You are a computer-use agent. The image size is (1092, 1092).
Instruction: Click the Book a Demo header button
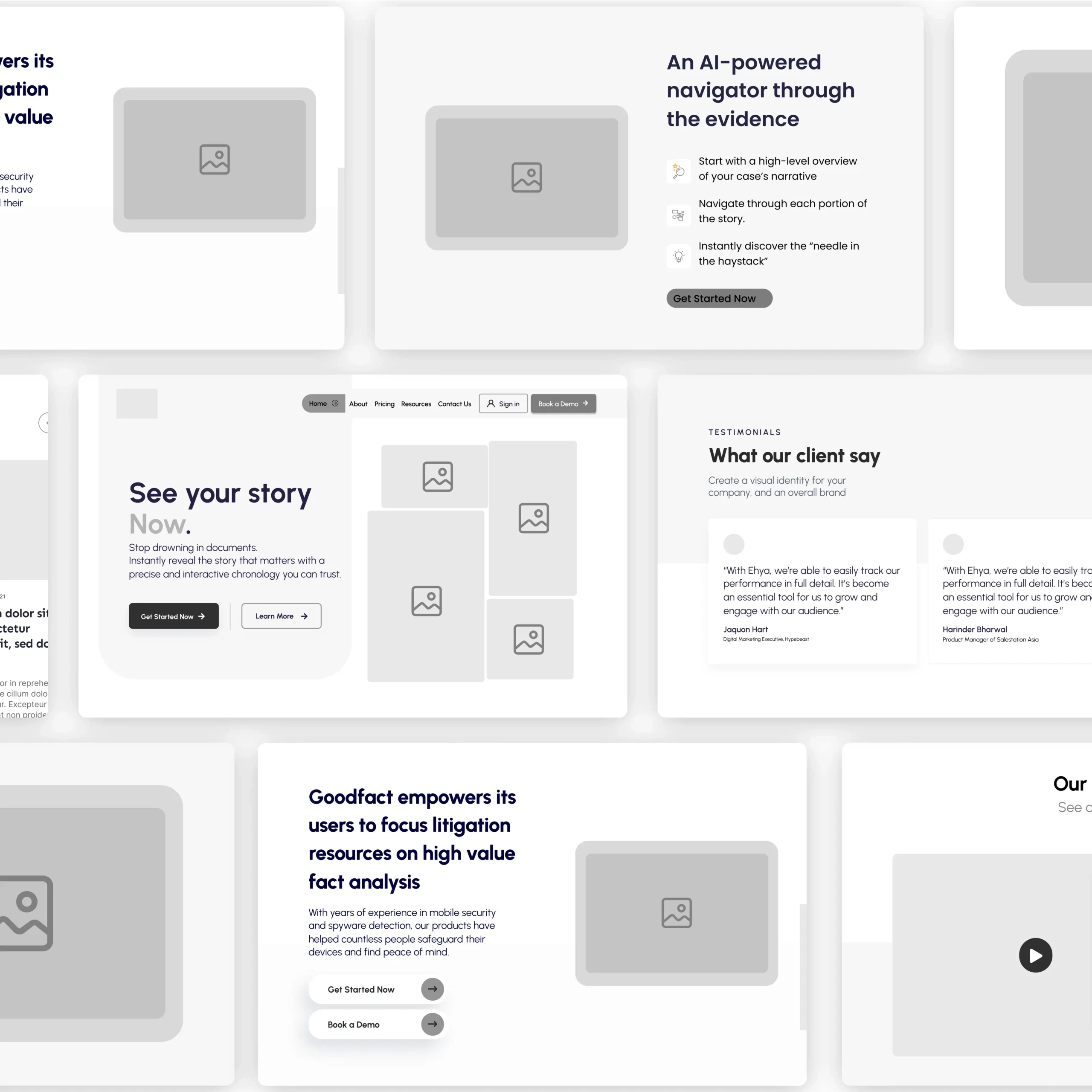[563, 404]
